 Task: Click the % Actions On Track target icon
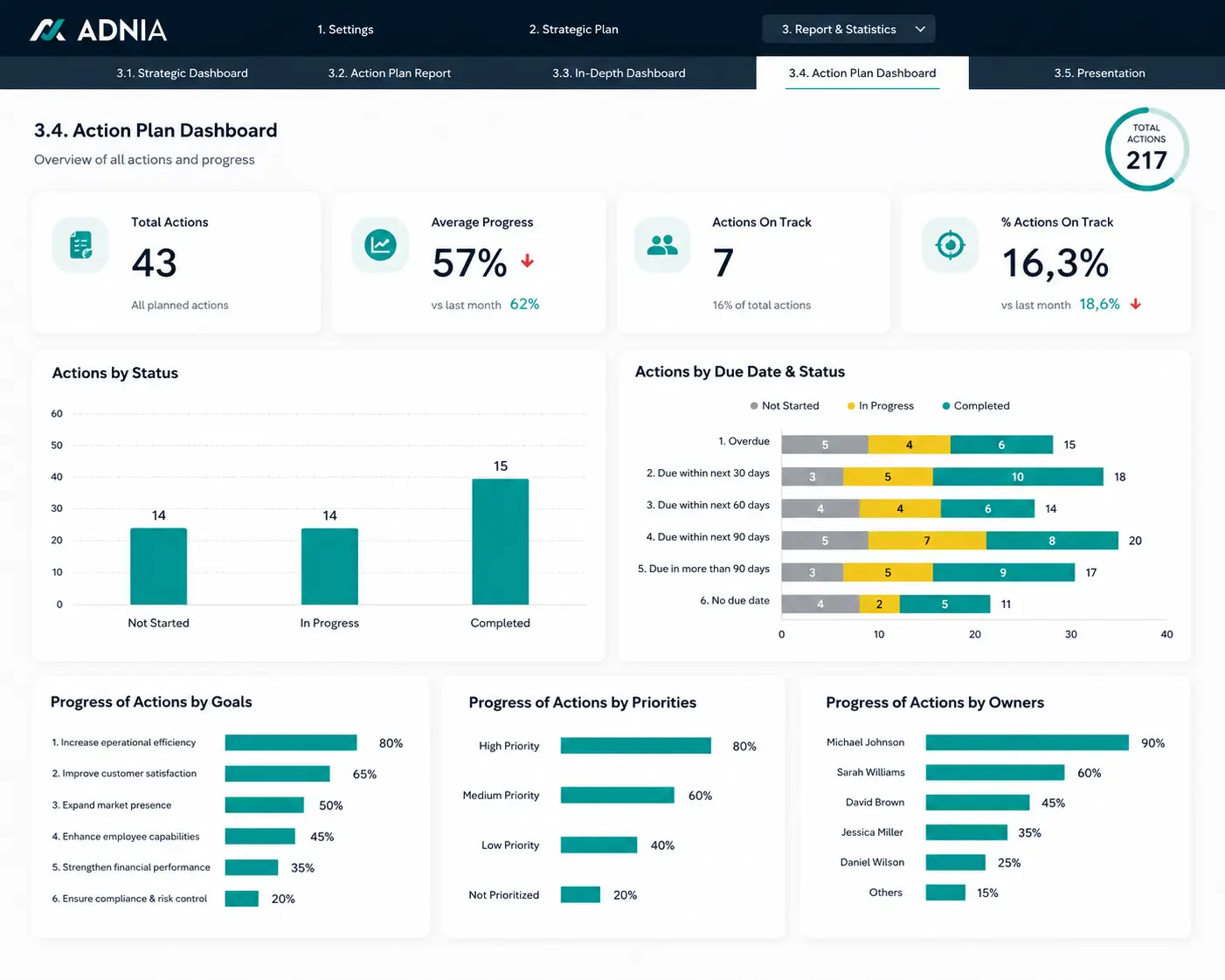coord(950,245)
